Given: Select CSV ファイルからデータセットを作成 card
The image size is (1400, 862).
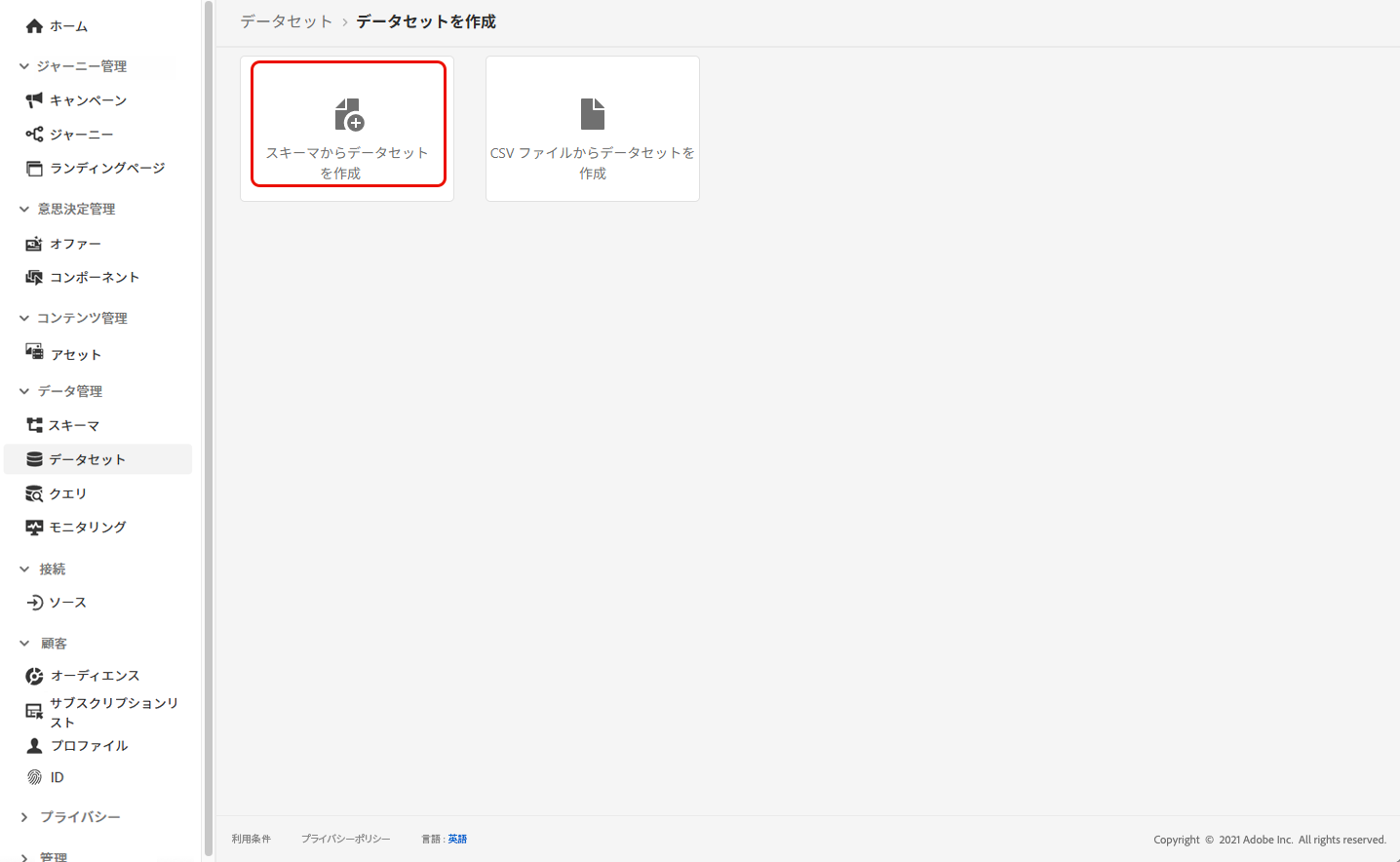Looking at the screenshot, I should pos(593,129).
